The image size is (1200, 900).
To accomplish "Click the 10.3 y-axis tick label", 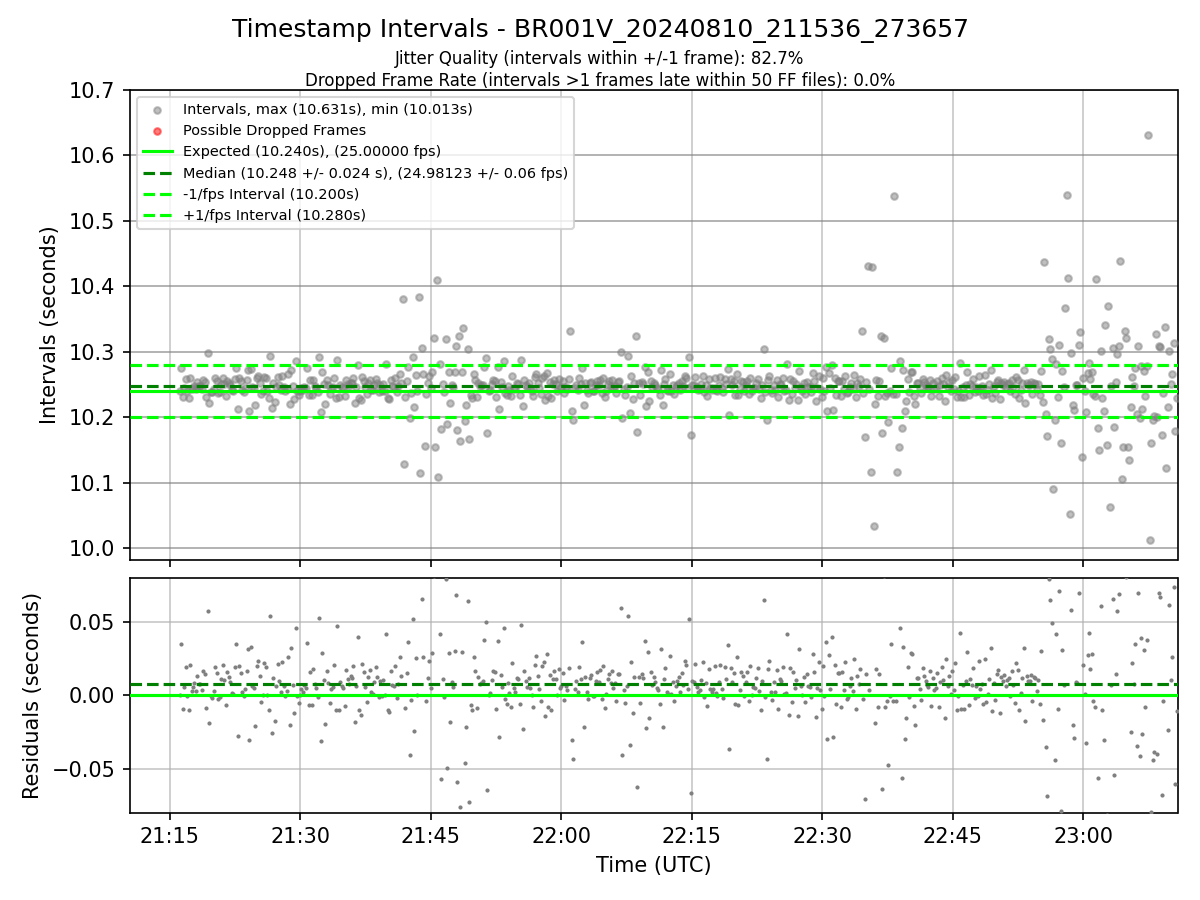I will click(94, 352).
